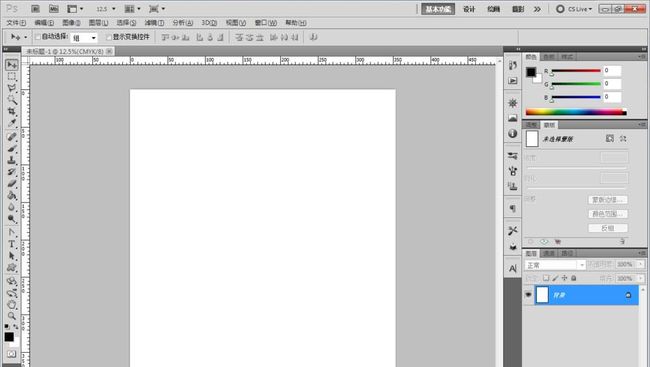Toggle Quick Mask mode button
Image resolution: width=650 pixels, height=367 pixels.
tap(12, 354)
